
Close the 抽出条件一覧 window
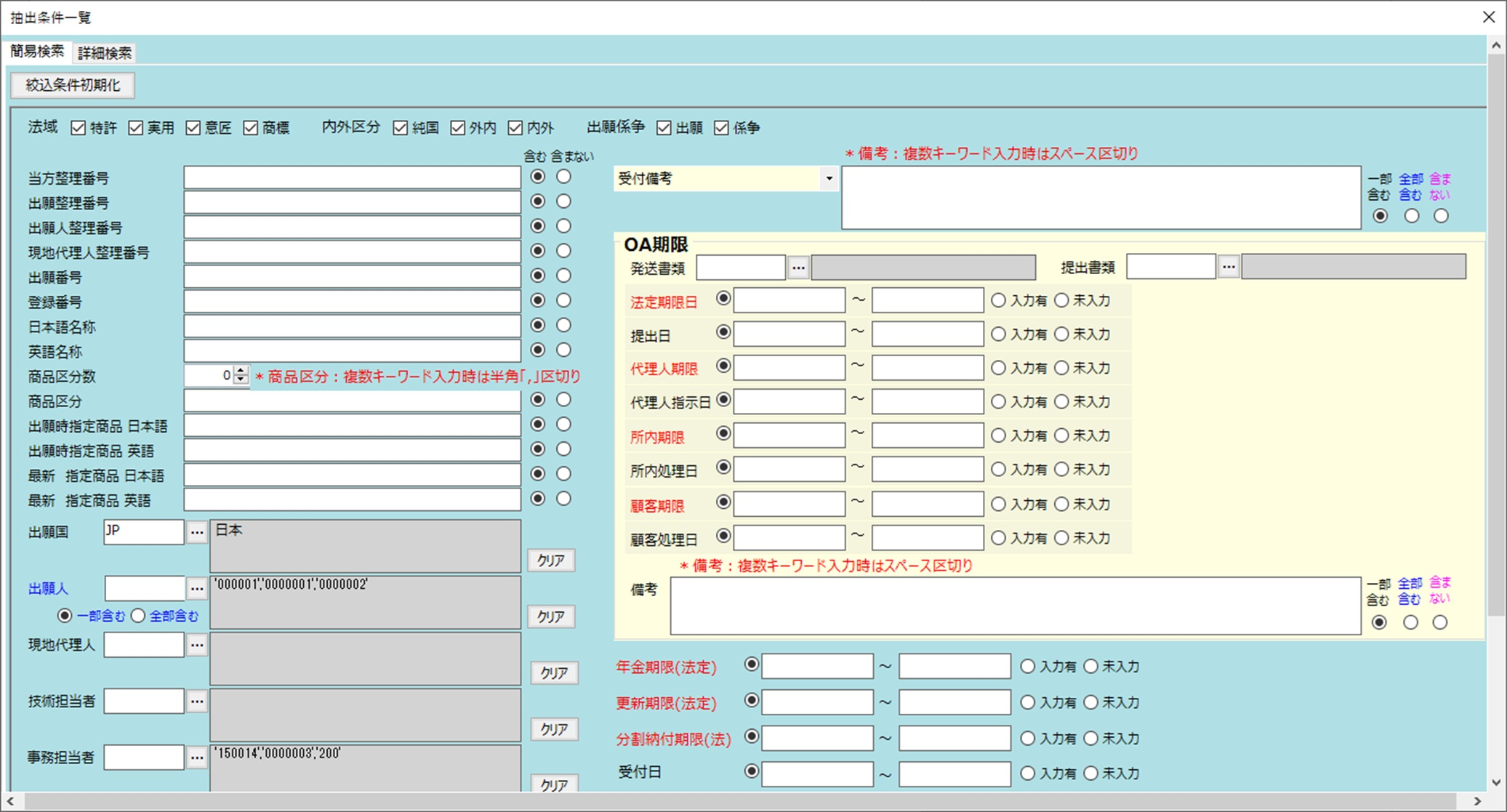1489,17
